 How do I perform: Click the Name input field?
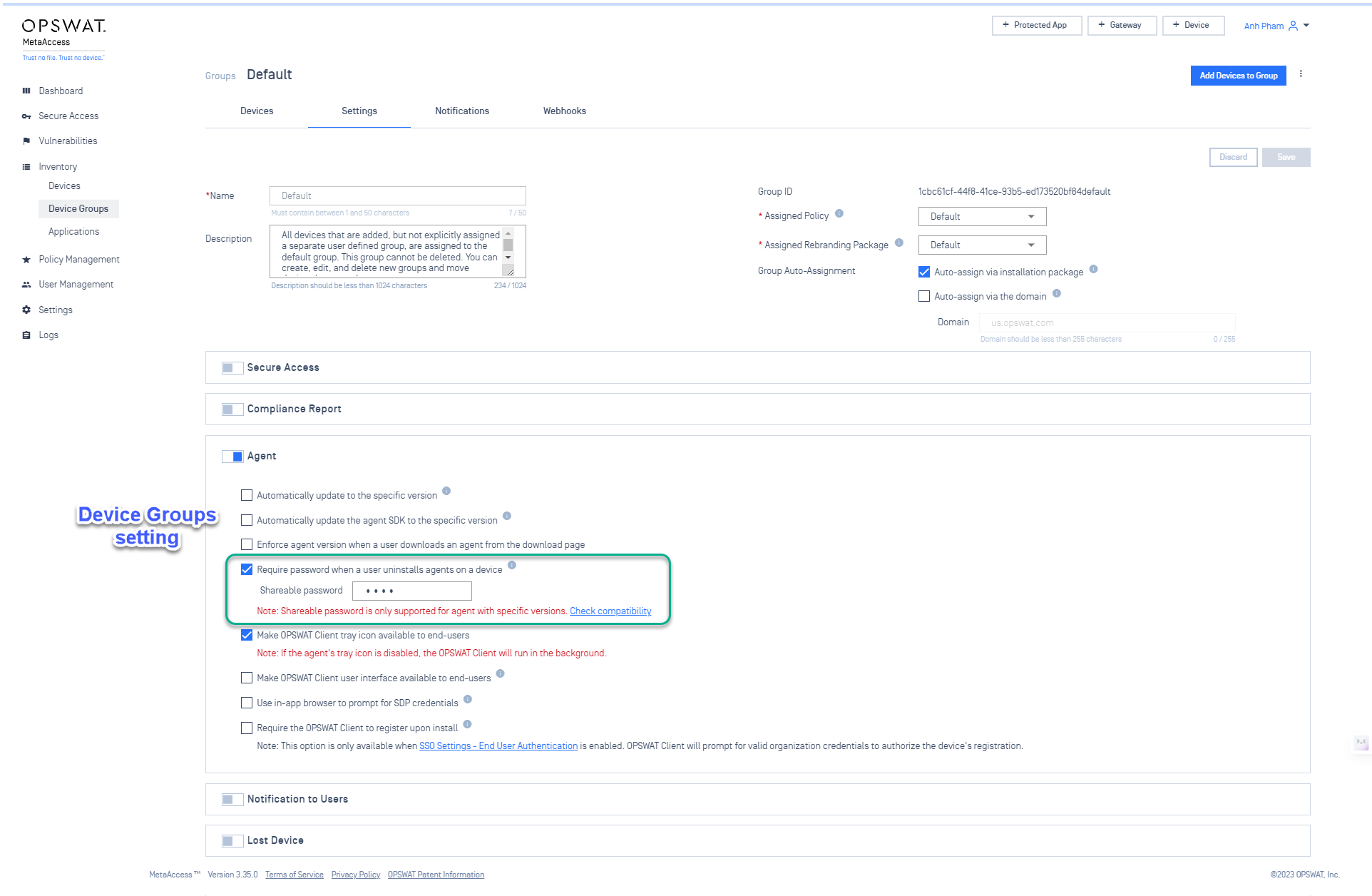point(398,195)
